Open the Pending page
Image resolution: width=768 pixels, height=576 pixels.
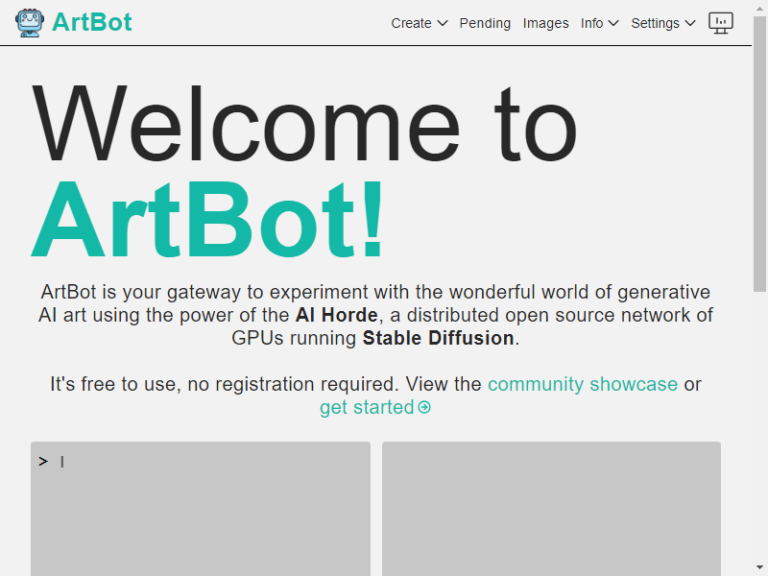[x=485, y=23]
